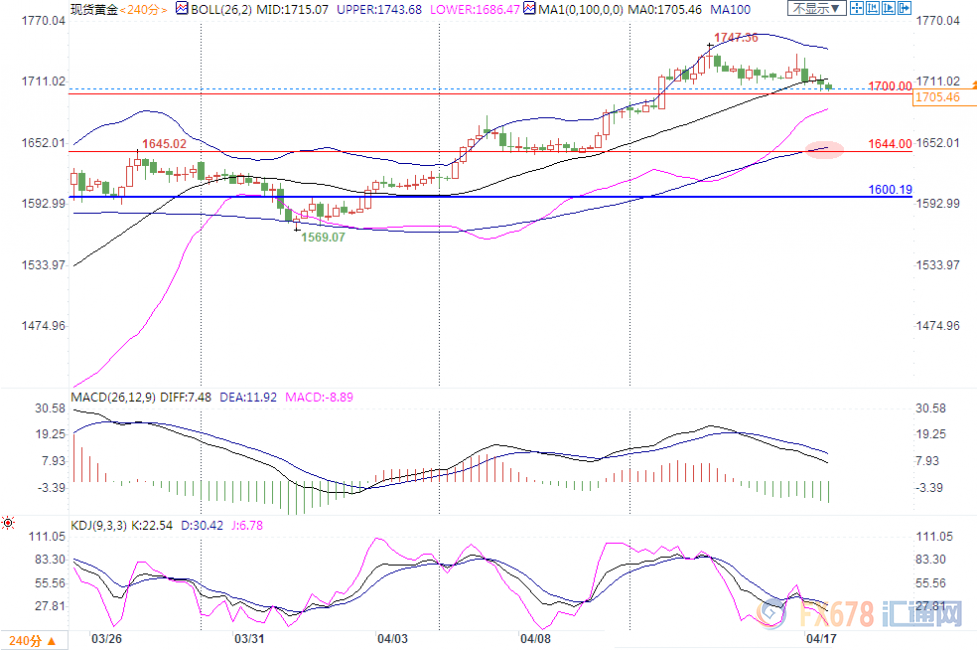Click the orange 1705.46 current price tag
The width and height of the screenshot is (980, 650).
[937, 97]
